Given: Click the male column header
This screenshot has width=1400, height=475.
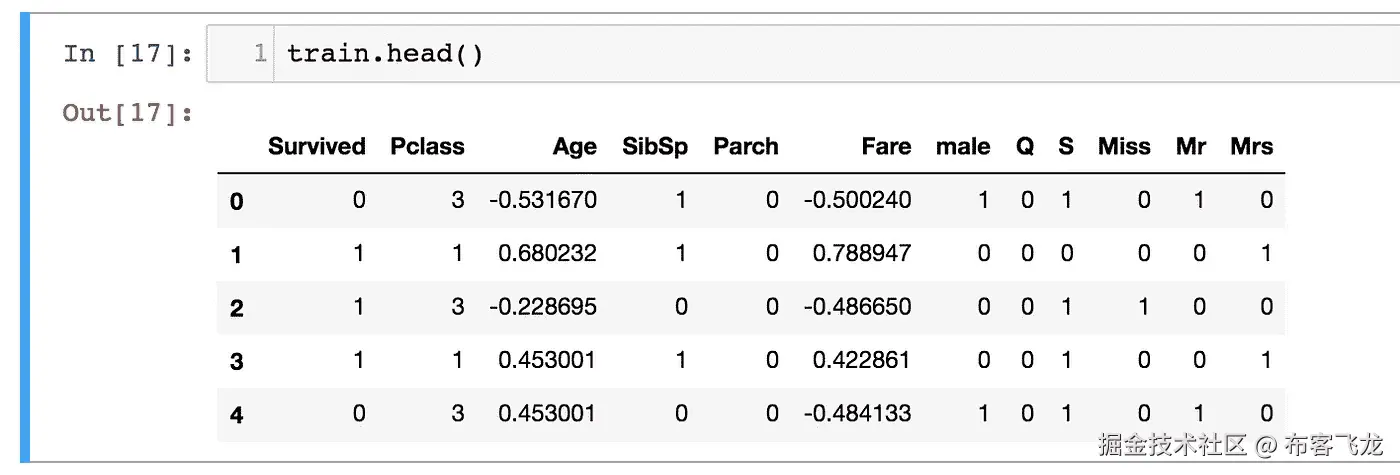Looking at the screenshot, I should 962,147.
